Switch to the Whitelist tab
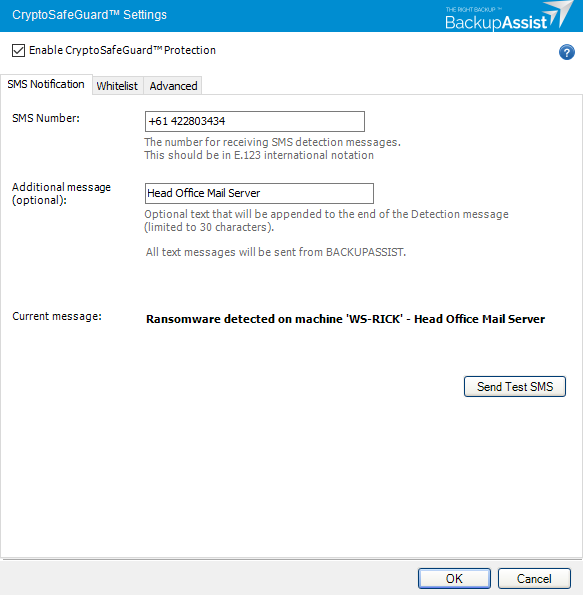Viewport: 583px width, 595px height. click(x=117, y=86)
